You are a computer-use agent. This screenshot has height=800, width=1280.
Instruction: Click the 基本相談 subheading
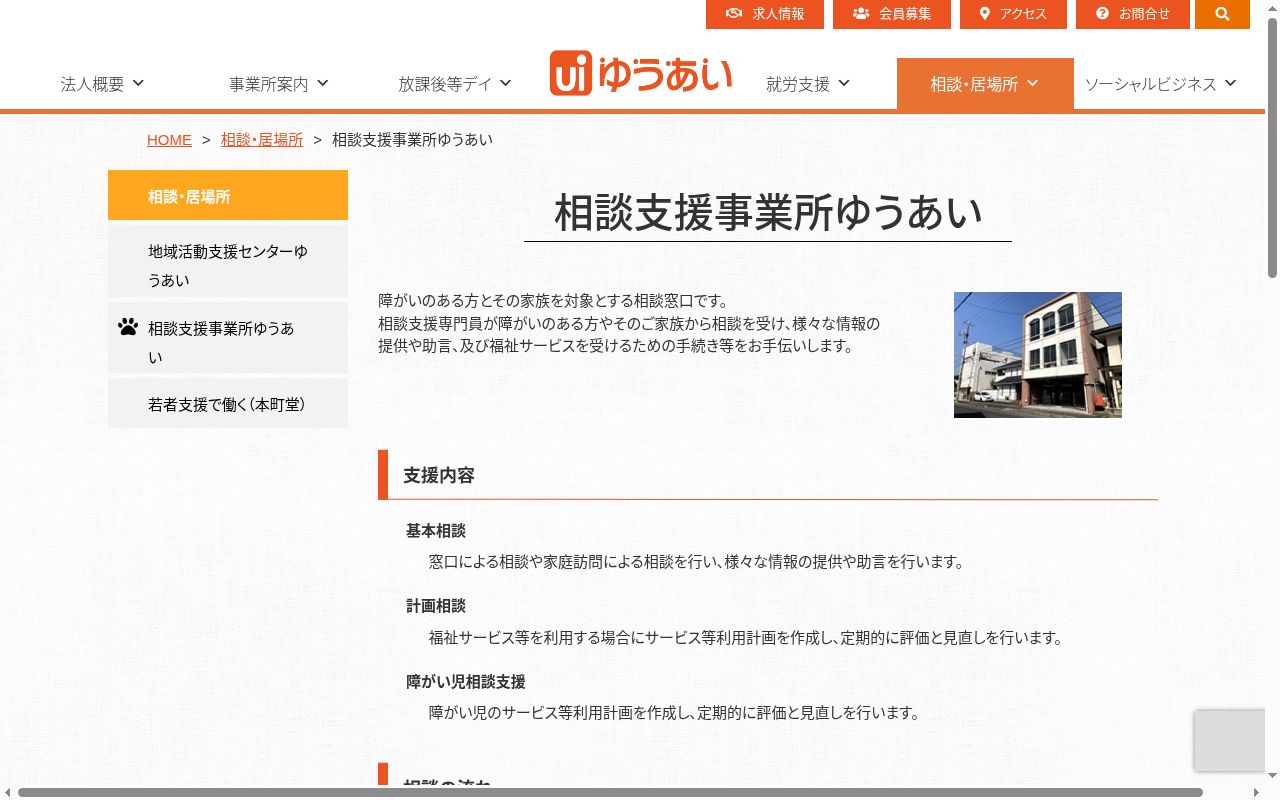click(x=436, y=530)
